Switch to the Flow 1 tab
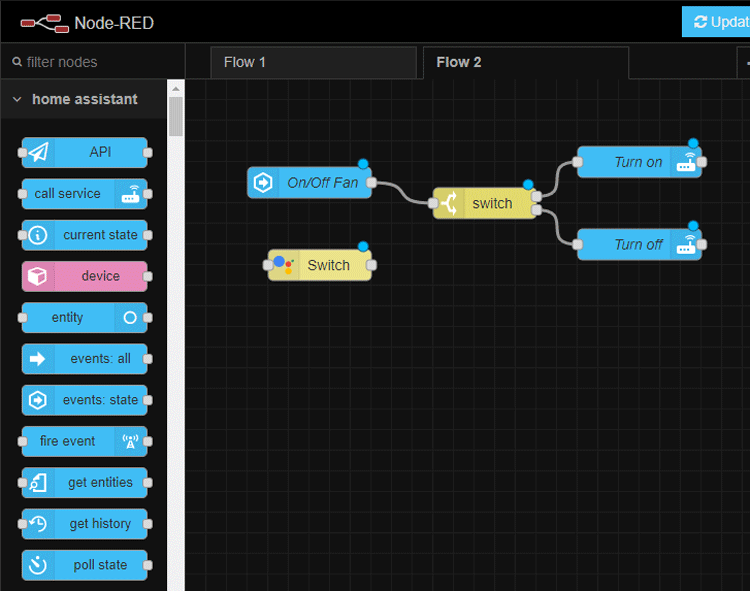750x591 pixels. (x=245, y=62)
